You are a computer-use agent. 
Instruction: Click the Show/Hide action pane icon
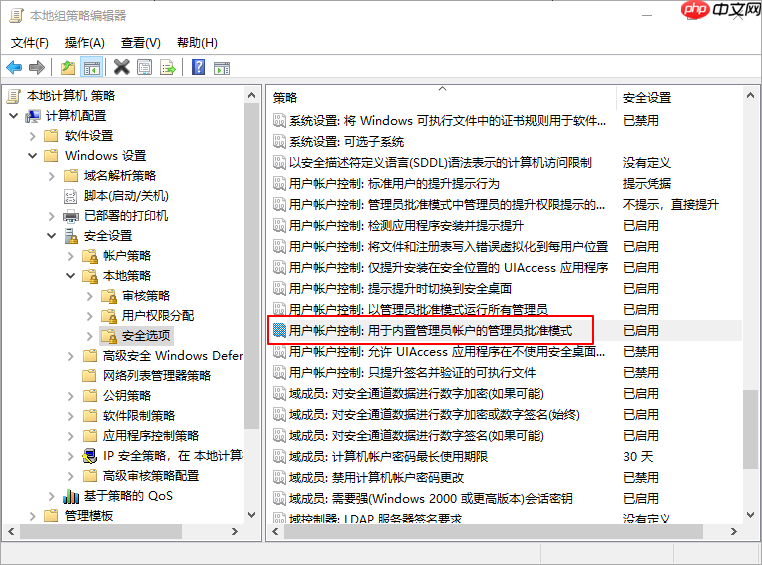pyautogui.click(x=222, y=68)
